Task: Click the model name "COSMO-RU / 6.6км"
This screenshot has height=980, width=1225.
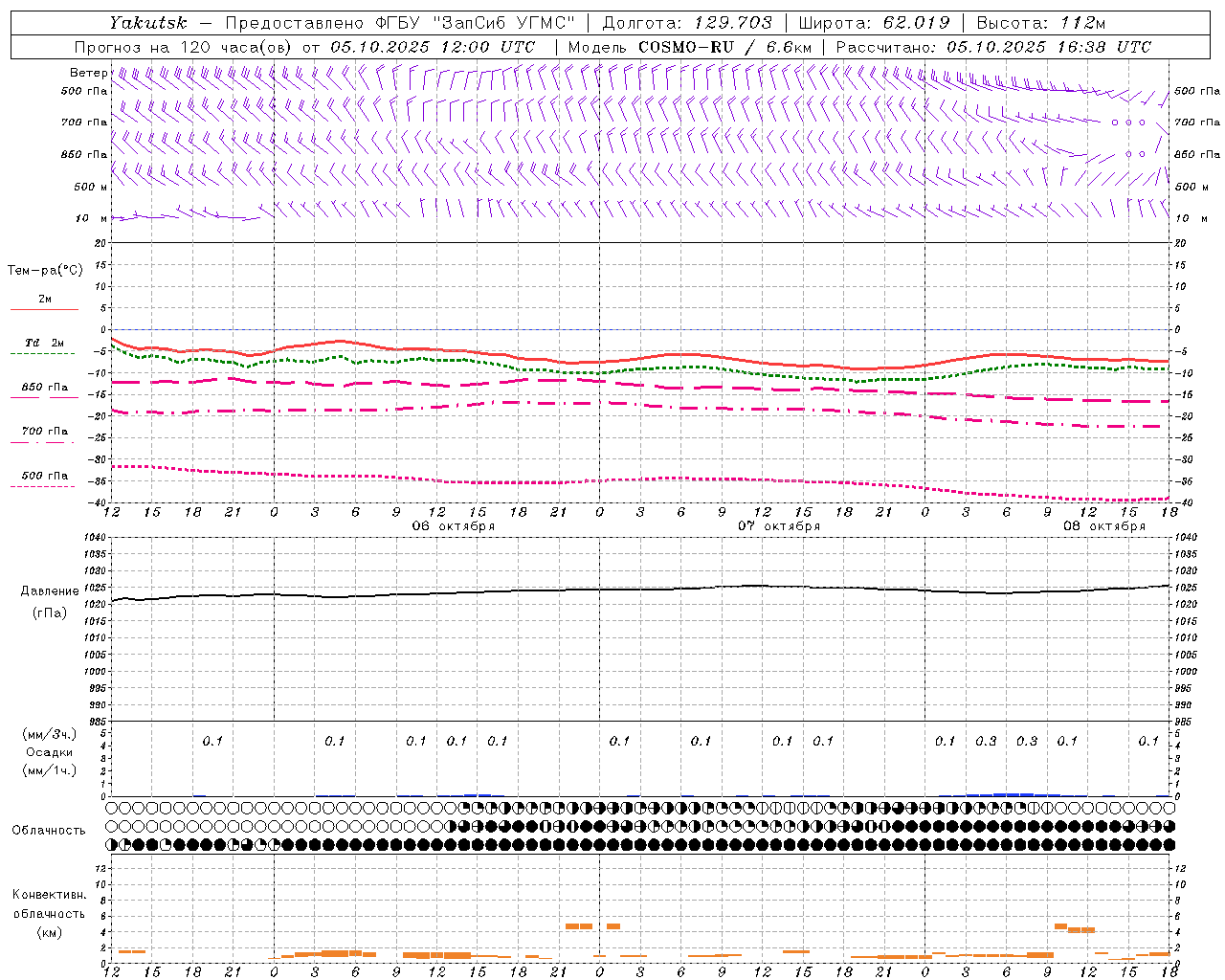Action: click(x=724, y=47)
